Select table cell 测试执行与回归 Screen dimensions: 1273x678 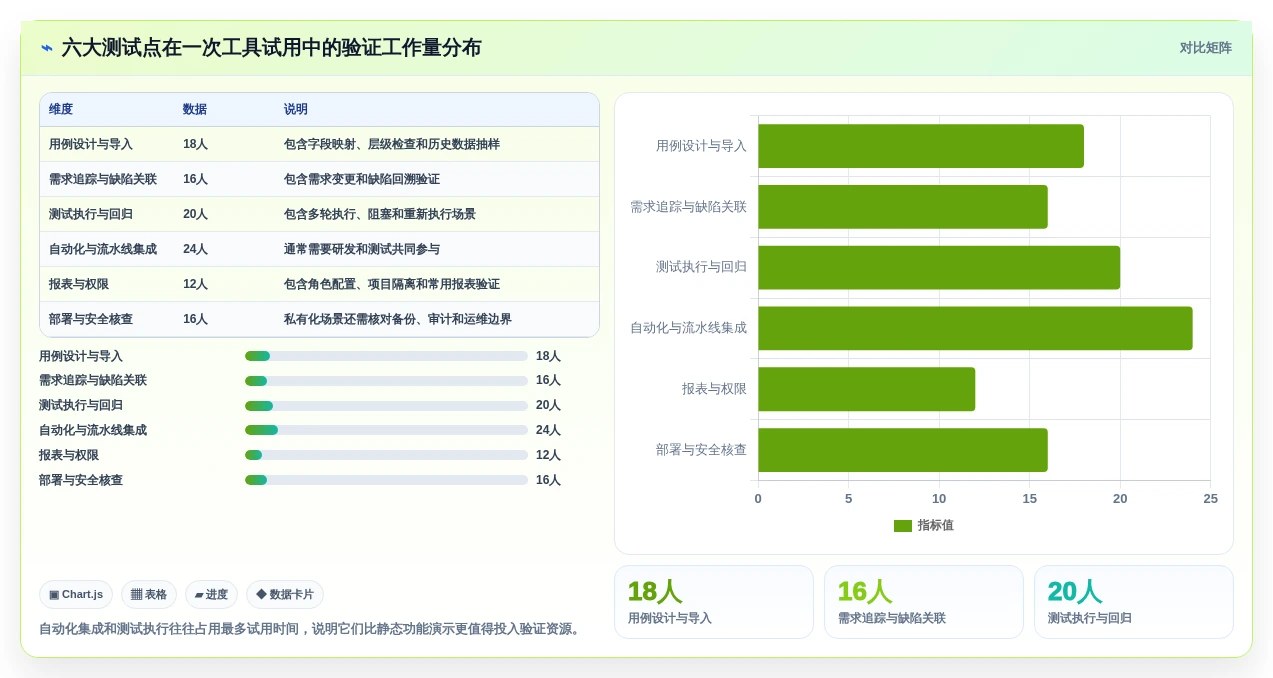pyautogui.click(x=91, y=214)
